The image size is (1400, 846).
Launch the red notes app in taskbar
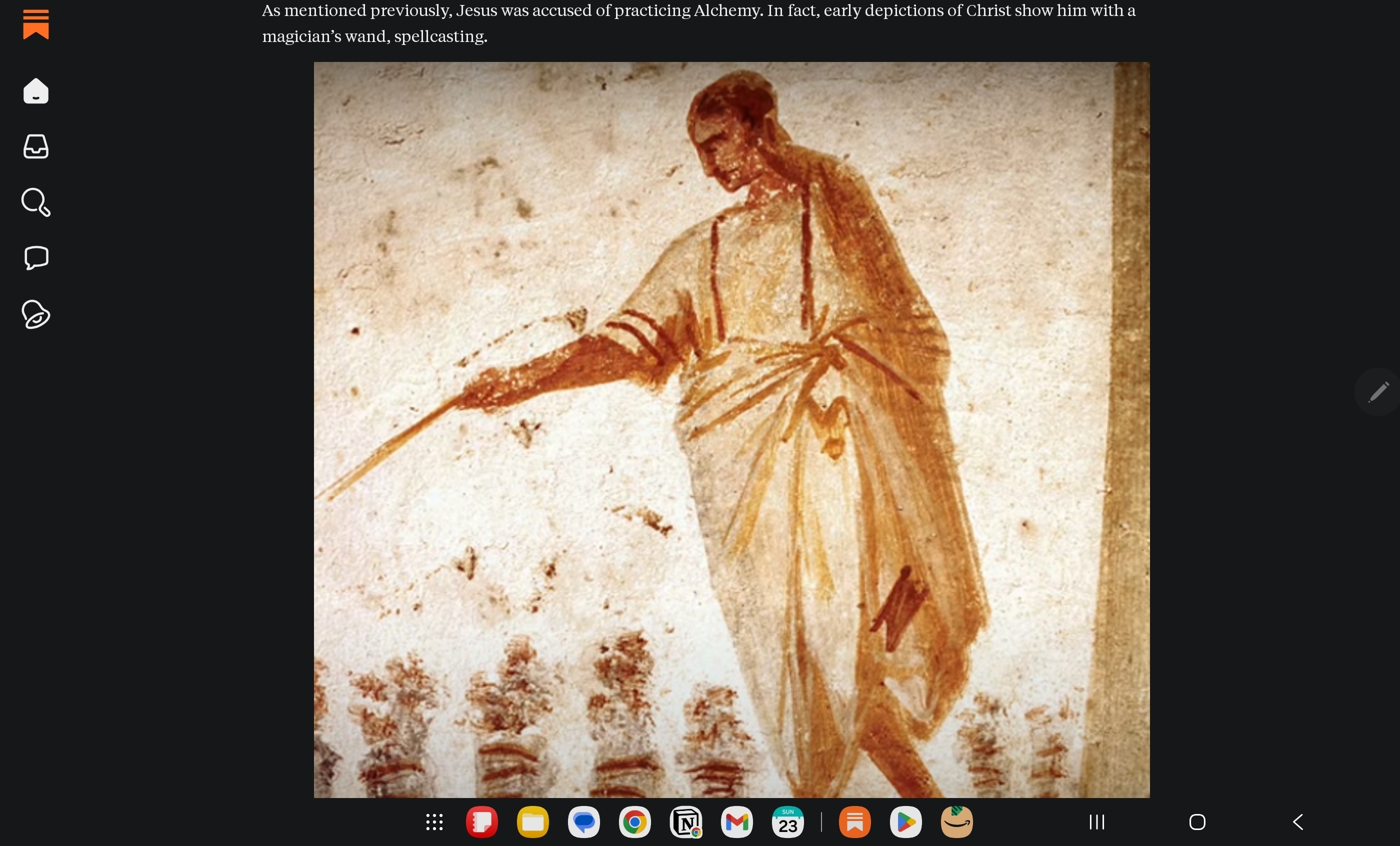pos(482,822)
